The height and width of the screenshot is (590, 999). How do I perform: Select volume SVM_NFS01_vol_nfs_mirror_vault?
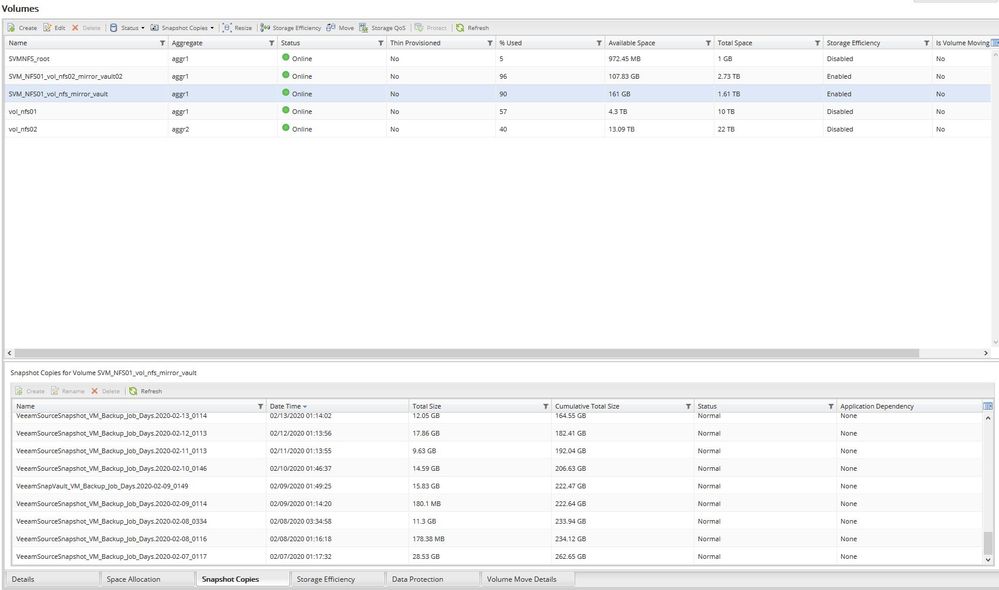pos(497,94)
